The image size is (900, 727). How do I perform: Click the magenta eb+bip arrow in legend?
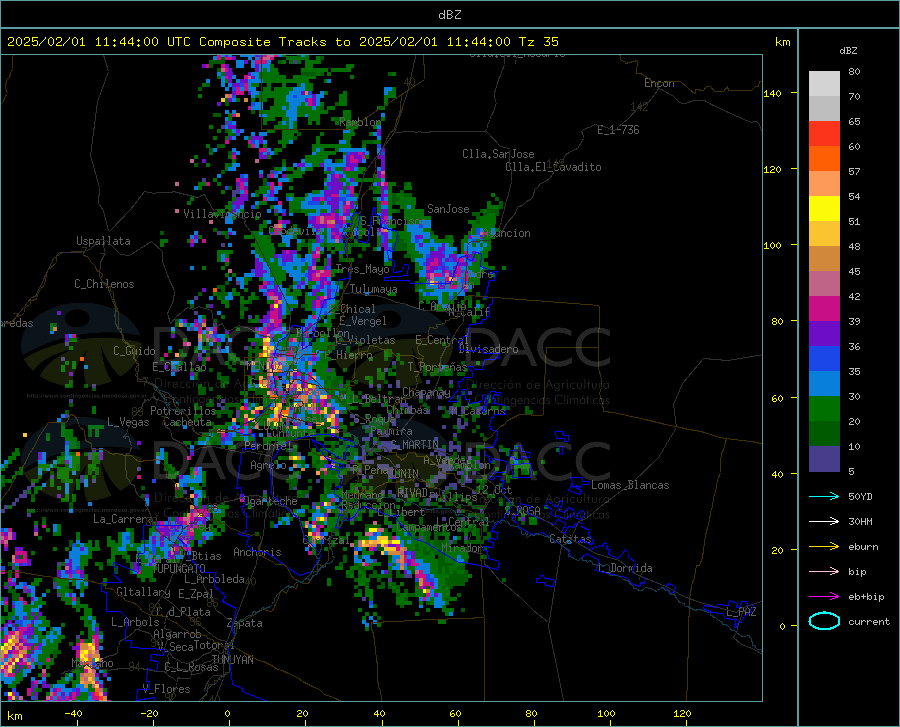[x=824, y=597]
